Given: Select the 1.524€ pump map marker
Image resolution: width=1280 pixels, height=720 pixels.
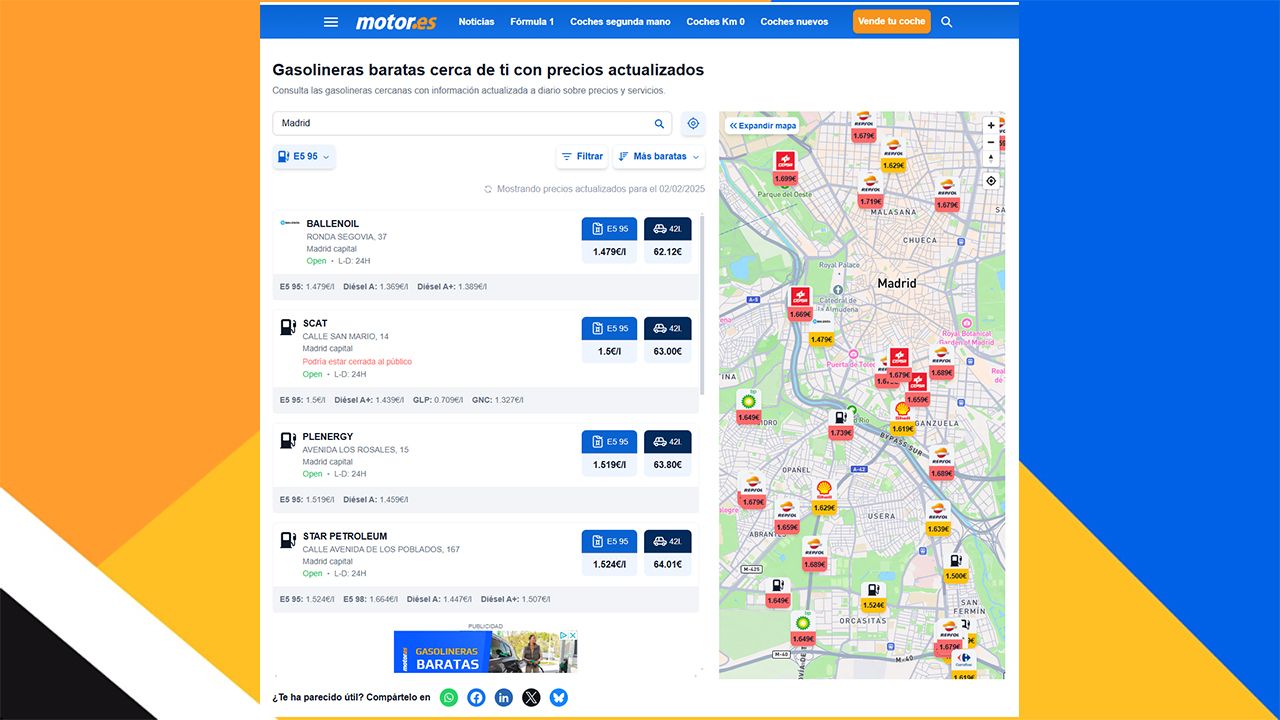Looking at the screenshot, I should 873,596.
